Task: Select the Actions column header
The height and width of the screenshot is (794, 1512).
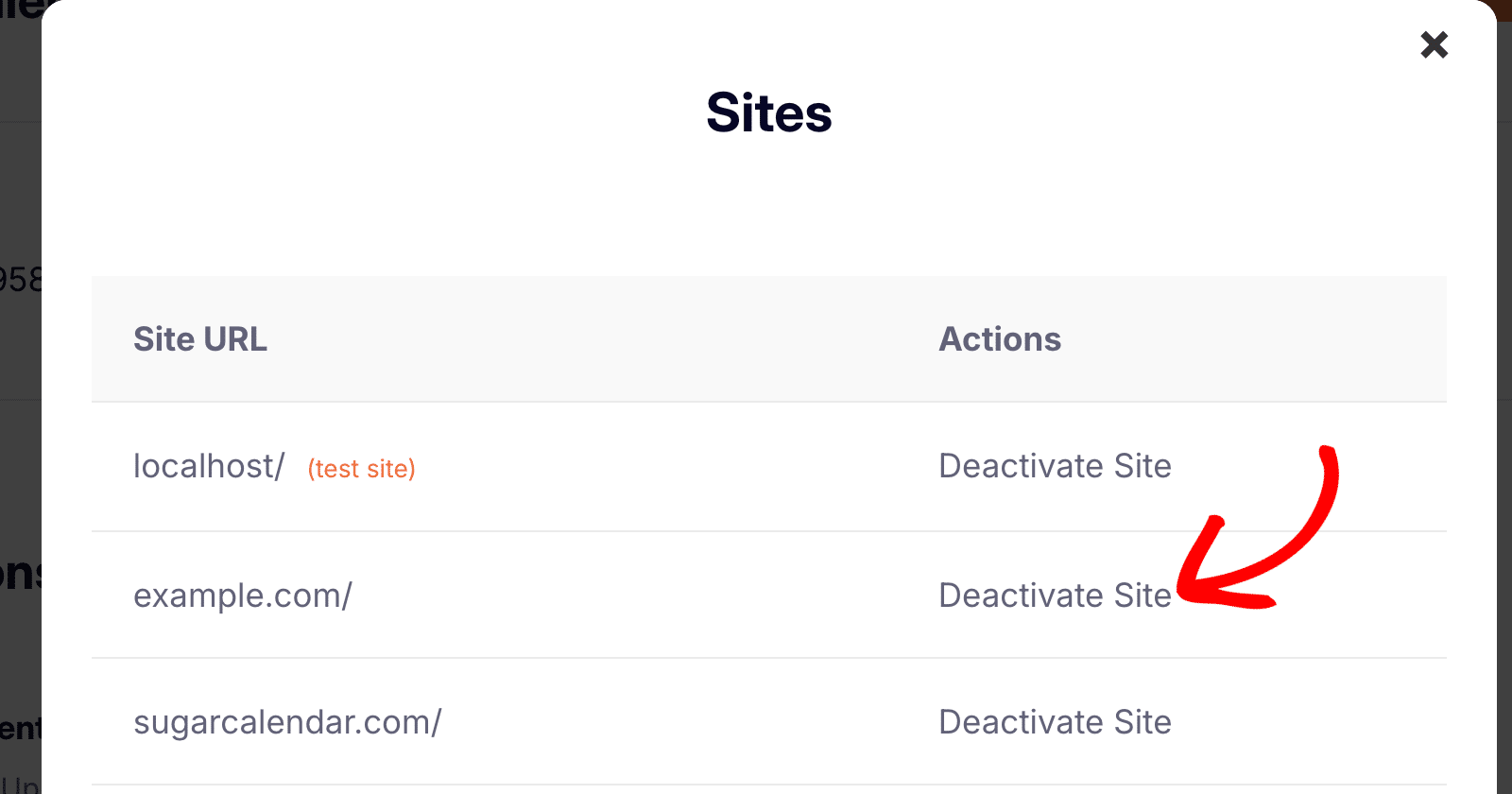Action: 999,339
